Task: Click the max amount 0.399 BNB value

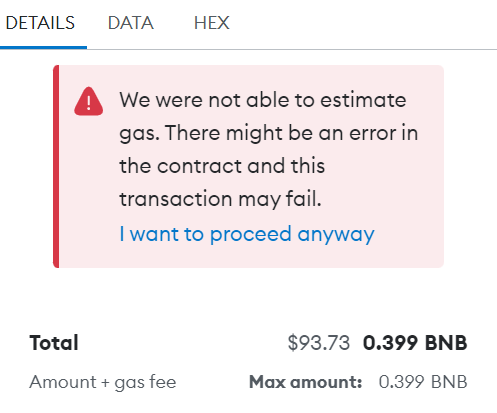Action: coord(423,382)
